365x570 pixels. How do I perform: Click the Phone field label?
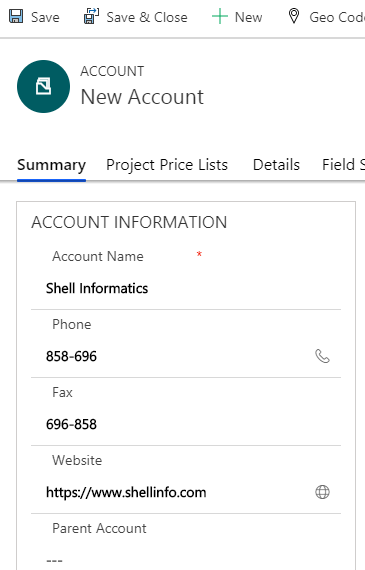(x=72, y=324)
